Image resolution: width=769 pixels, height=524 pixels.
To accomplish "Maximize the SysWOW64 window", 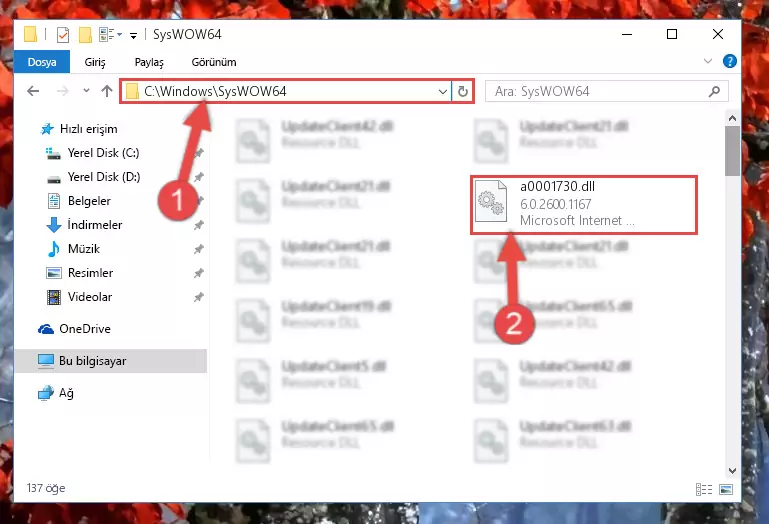I will (x=672, y=34).
